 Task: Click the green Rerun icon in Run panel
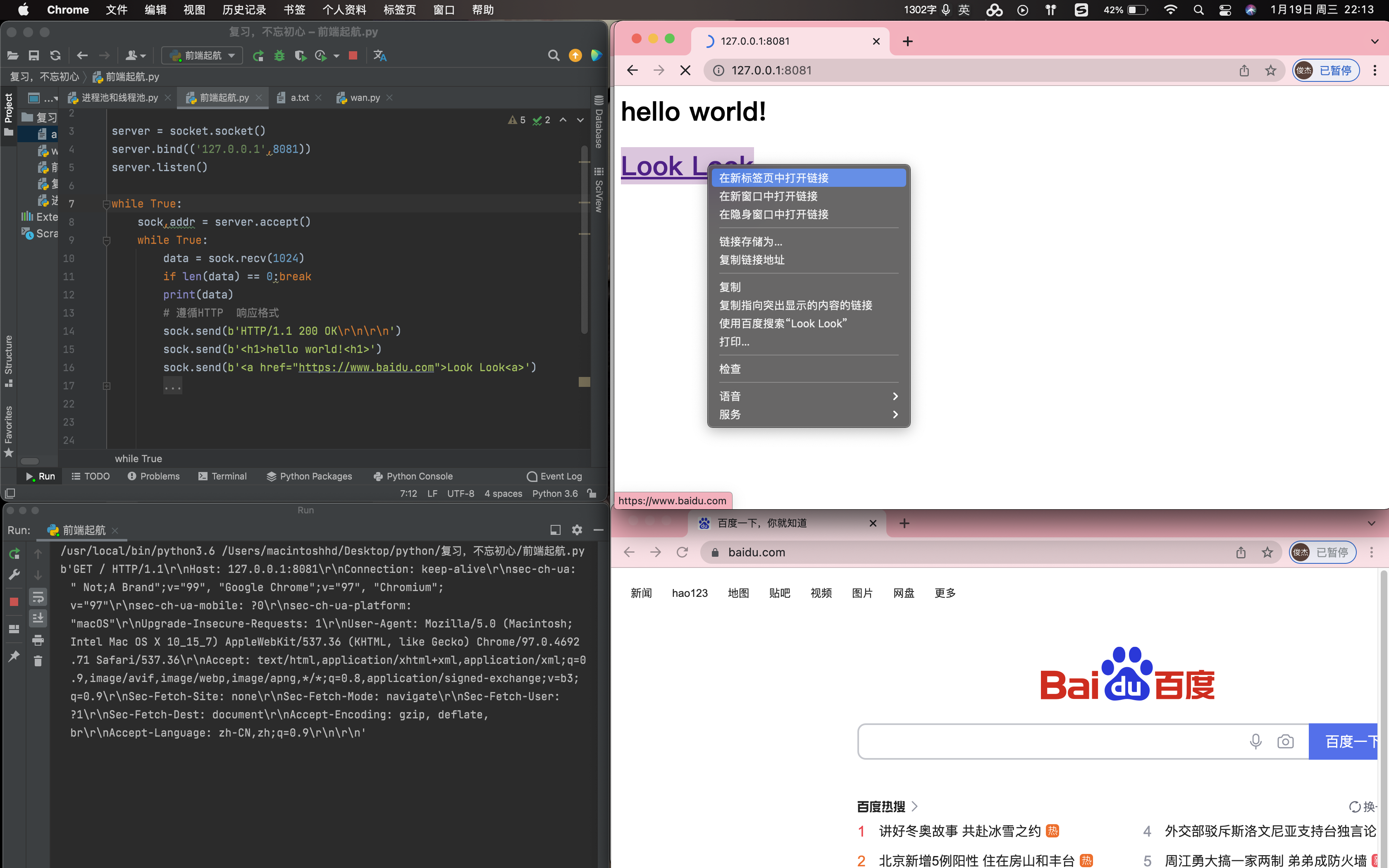coord(14,553)
